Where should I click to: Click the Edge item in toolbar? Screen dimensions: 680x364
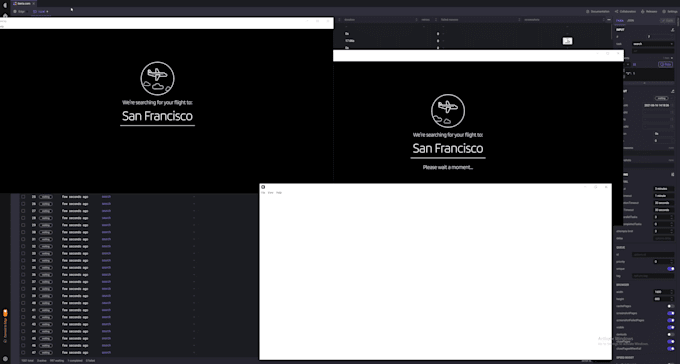[x=19, y=12]
